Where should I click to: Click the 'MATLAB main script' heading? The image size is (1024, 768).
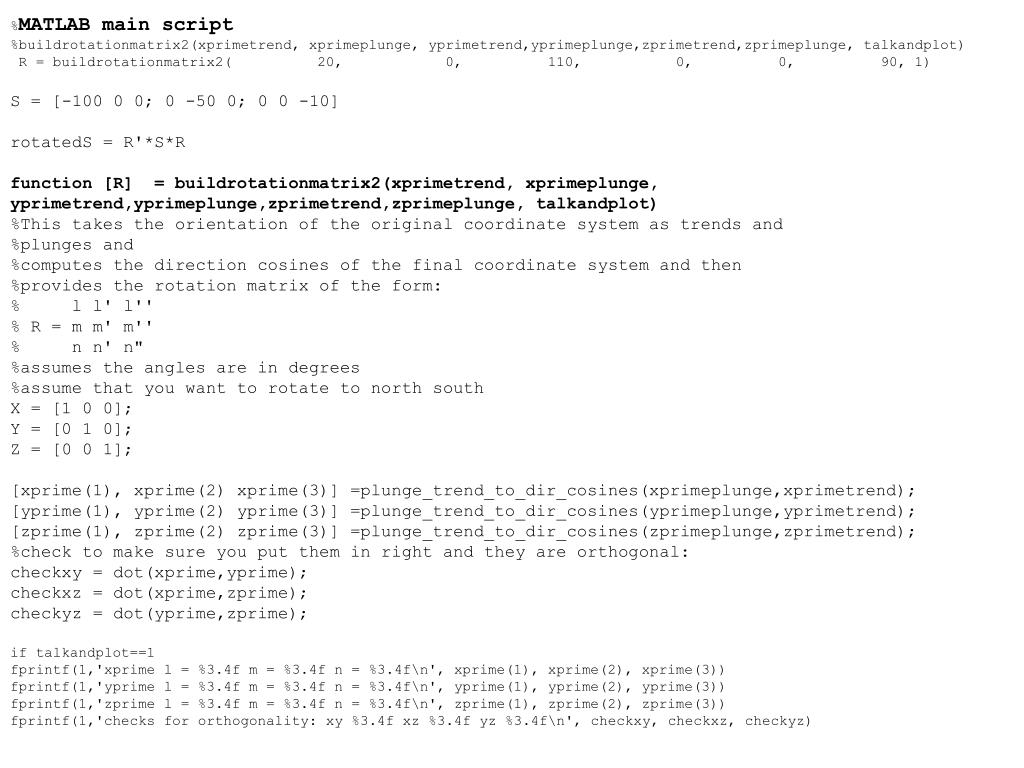tap(122, 25)
